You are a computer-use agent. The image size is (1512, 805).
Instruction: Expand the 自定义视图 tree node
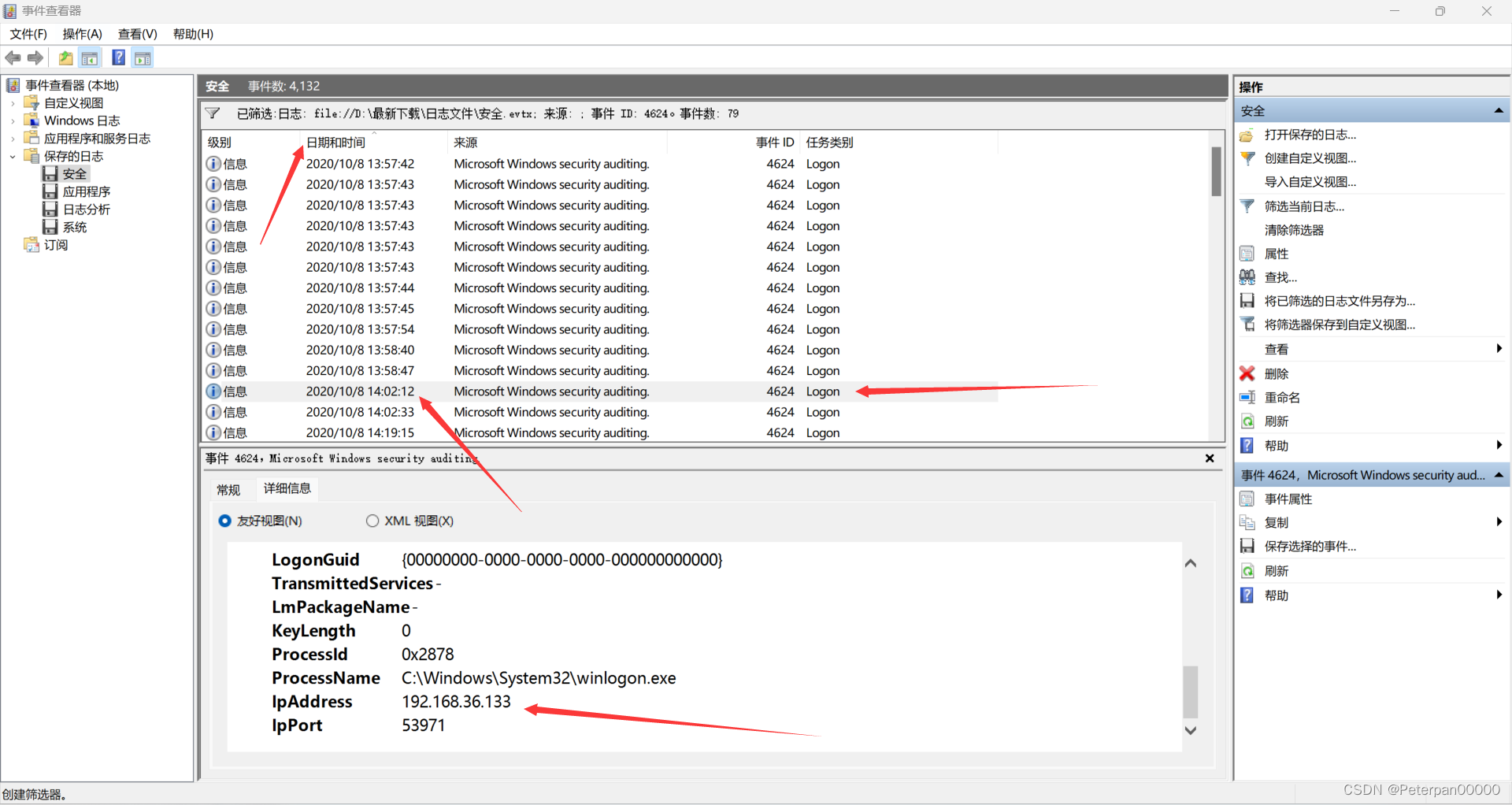pyautogui.click(x=13, y=103)
